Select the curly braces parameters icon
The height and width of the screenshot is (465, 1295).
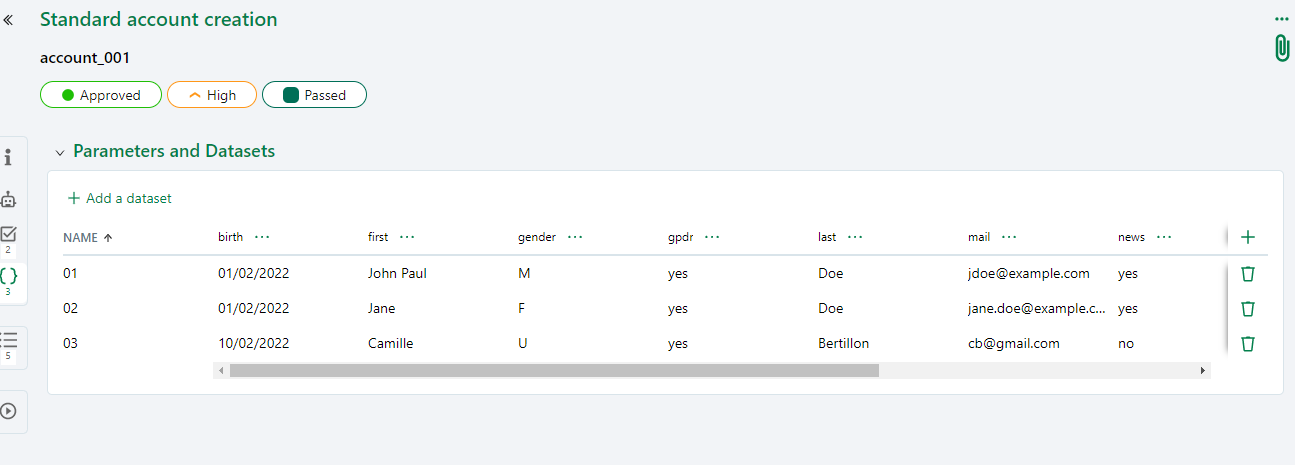tap(9, 276)
